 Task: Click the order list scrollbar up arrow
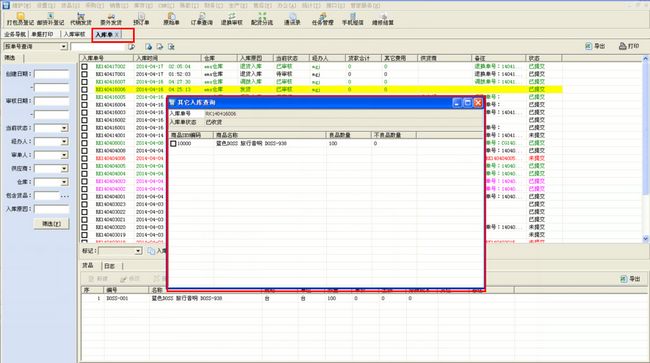click(x=645, y=59)
